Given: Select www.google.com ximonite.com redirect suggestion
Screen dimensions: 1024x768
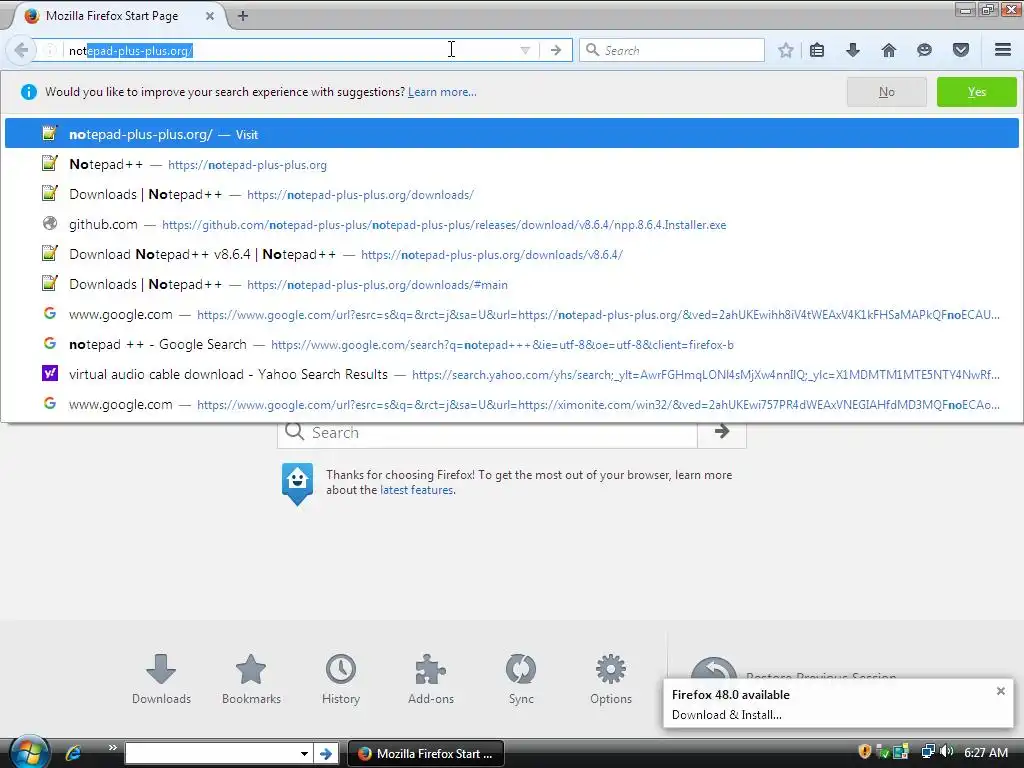Looking at the screenshot, I should coord(511,405).
